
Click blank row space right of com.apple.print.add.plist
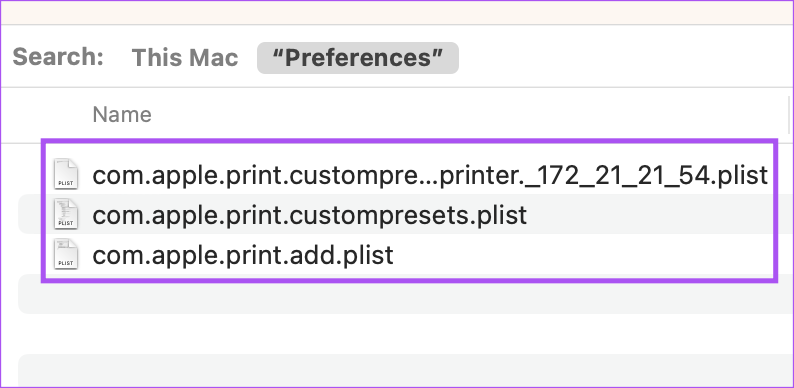pyautogui.click(x=582, y=255)
